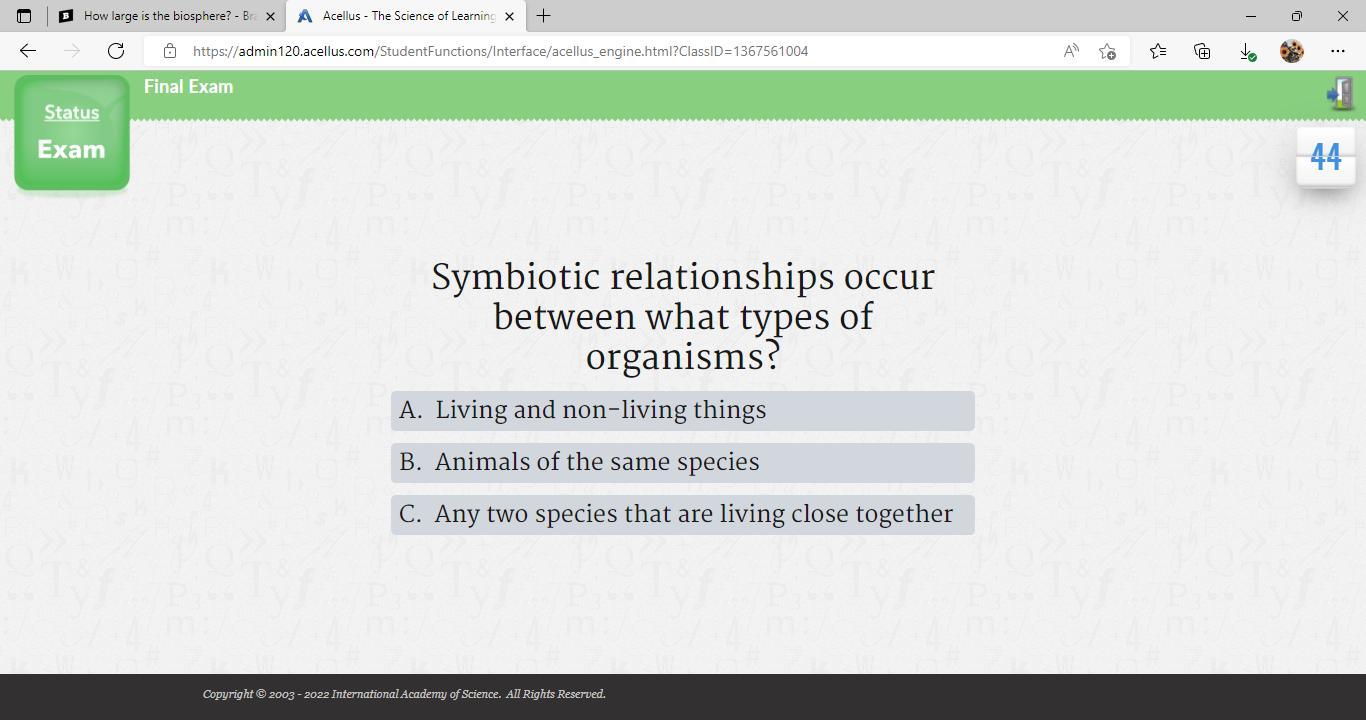Choose answer A Living and non-living things
1366x720 pixels.
(x=683, y=411)
